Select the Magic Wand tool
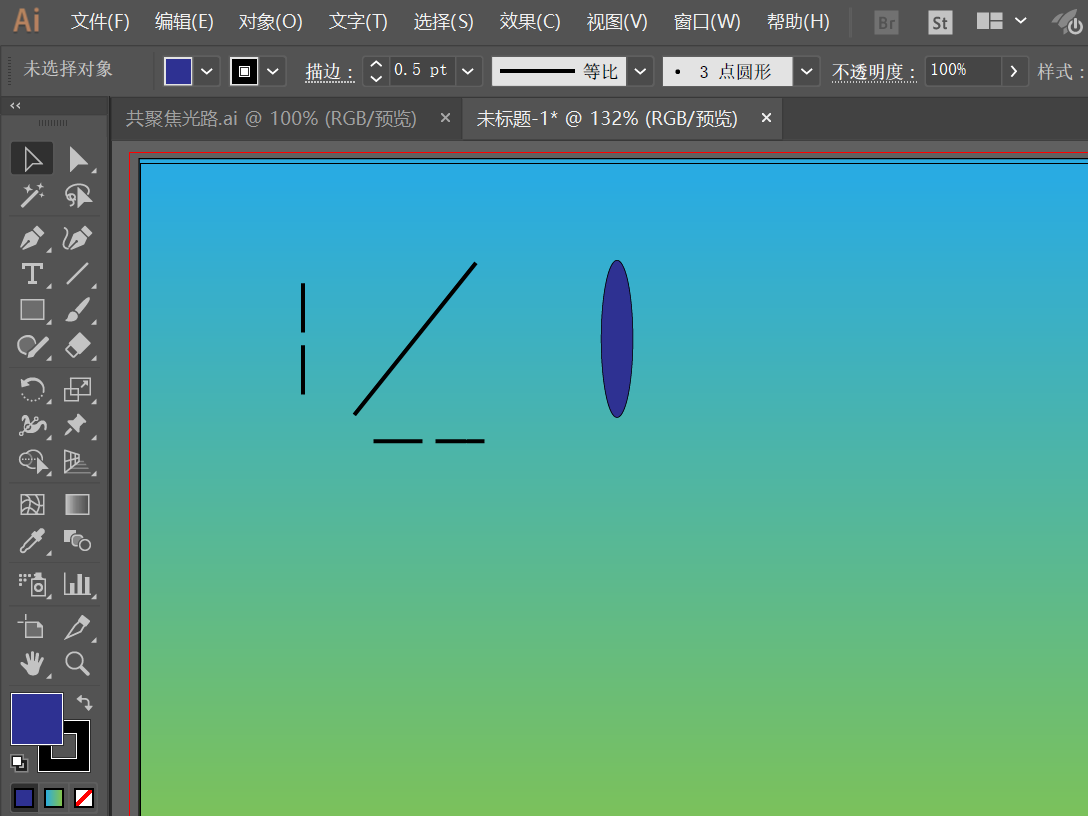This screenshot has width=1088, height=816. (x=32, y=196)
